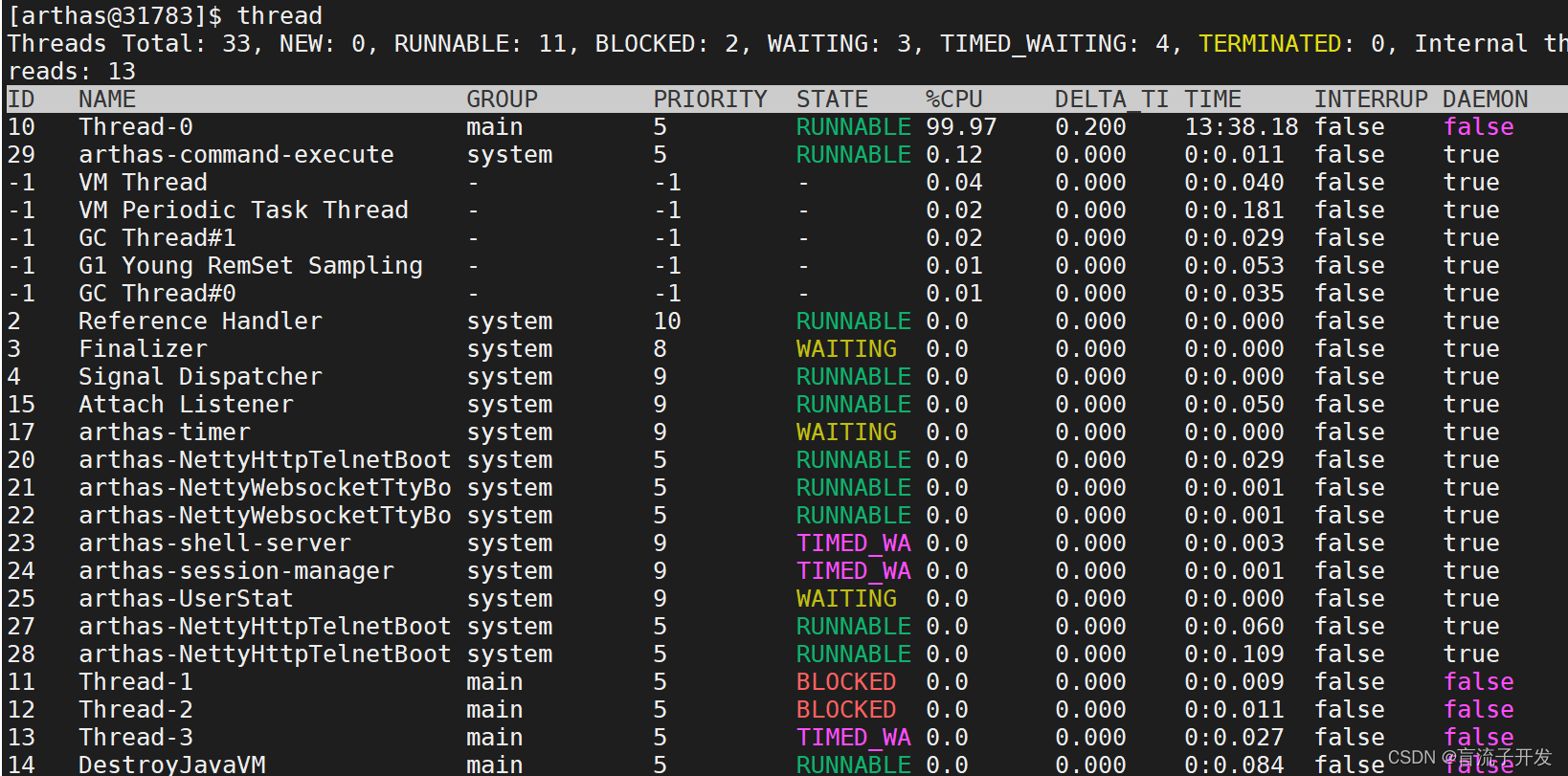Select GC Thread#1 name
This screenshot has width=1568, height=776.
pyautogui.click(x=157, y=238)
